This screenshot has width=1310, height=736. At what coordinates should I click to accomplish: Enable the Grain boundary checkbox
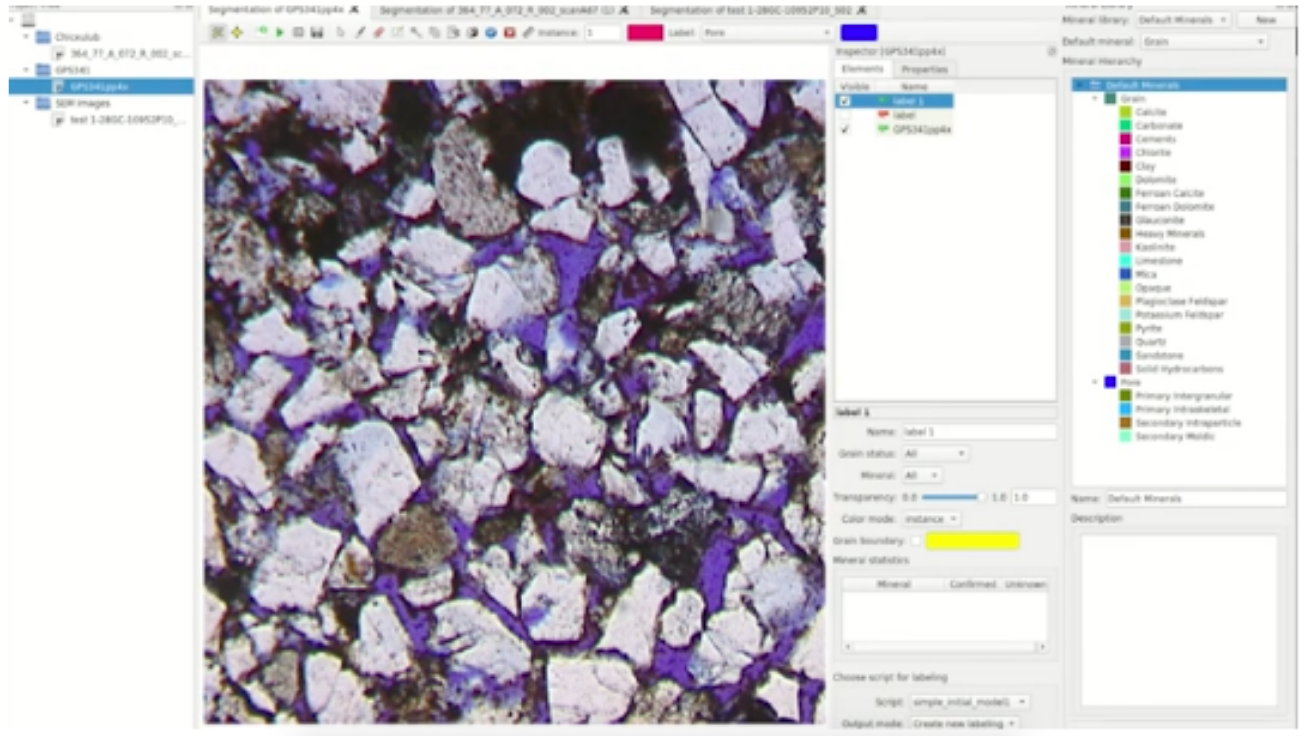pyautogui.click(x=916, y=542)
